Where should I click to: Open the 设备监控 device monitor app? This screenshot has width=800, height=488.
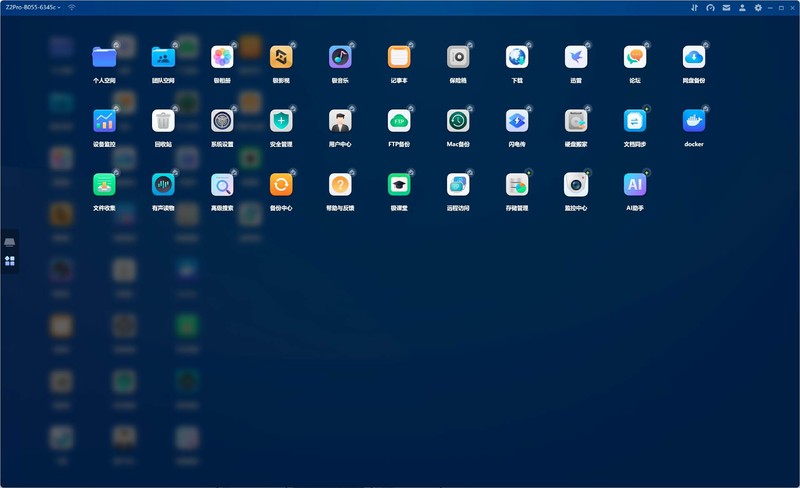104,121
